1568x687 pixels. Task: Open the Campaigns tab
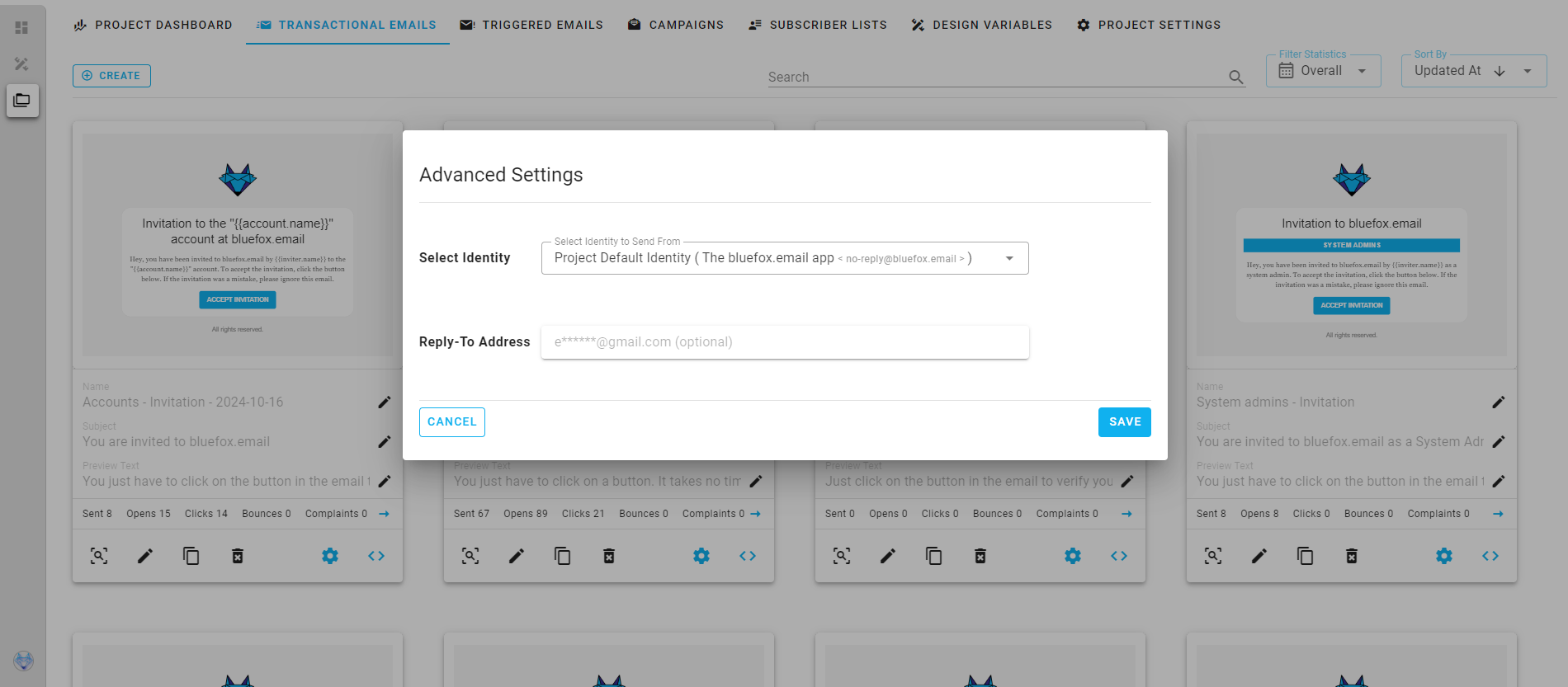tap(676, 25)
